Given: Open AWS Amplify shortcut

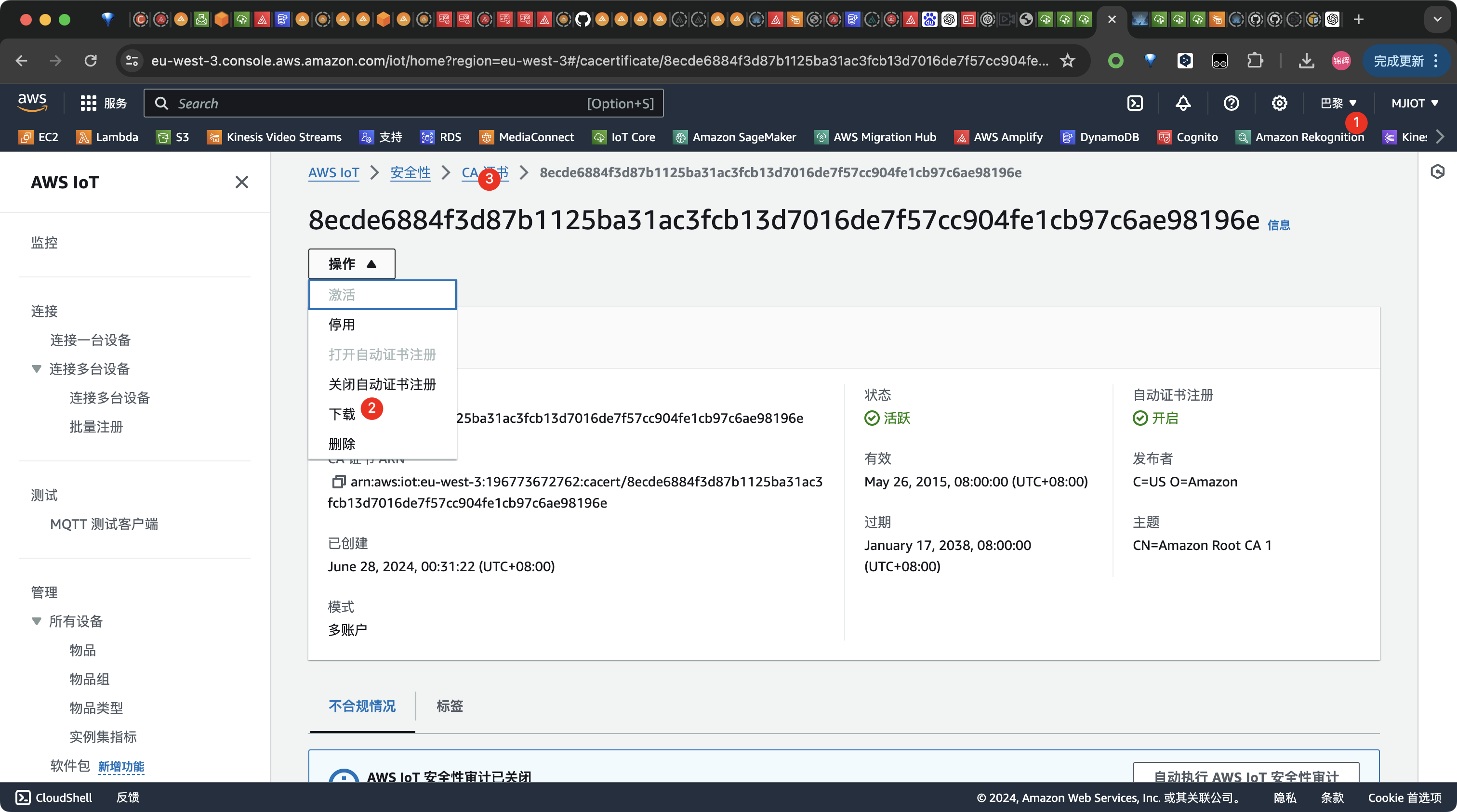Looking at the screenshot, I should (x=998, y=137).
